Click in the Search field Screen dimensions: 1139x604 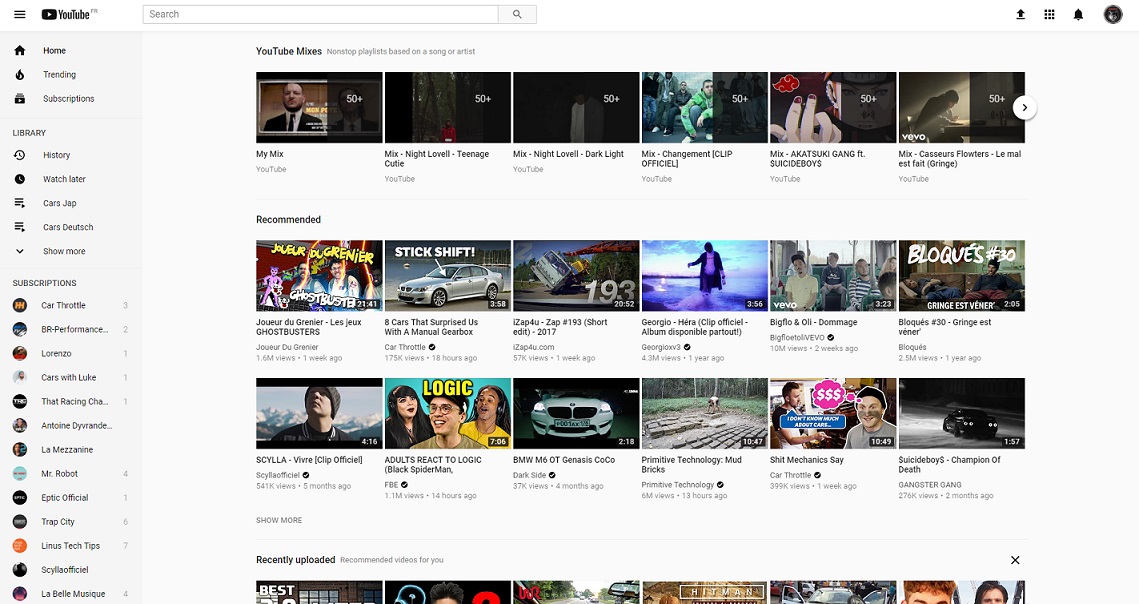320,14
